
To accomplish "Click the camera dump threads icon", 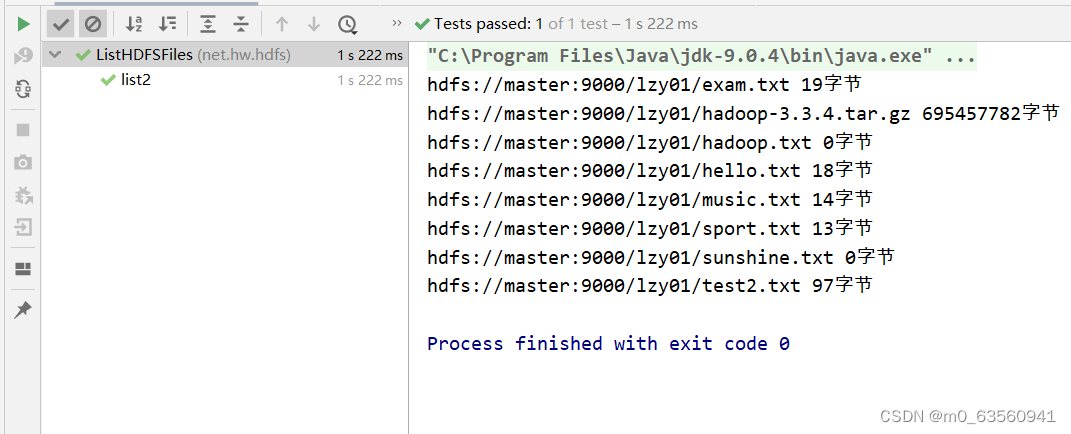I will click(23, 162).
